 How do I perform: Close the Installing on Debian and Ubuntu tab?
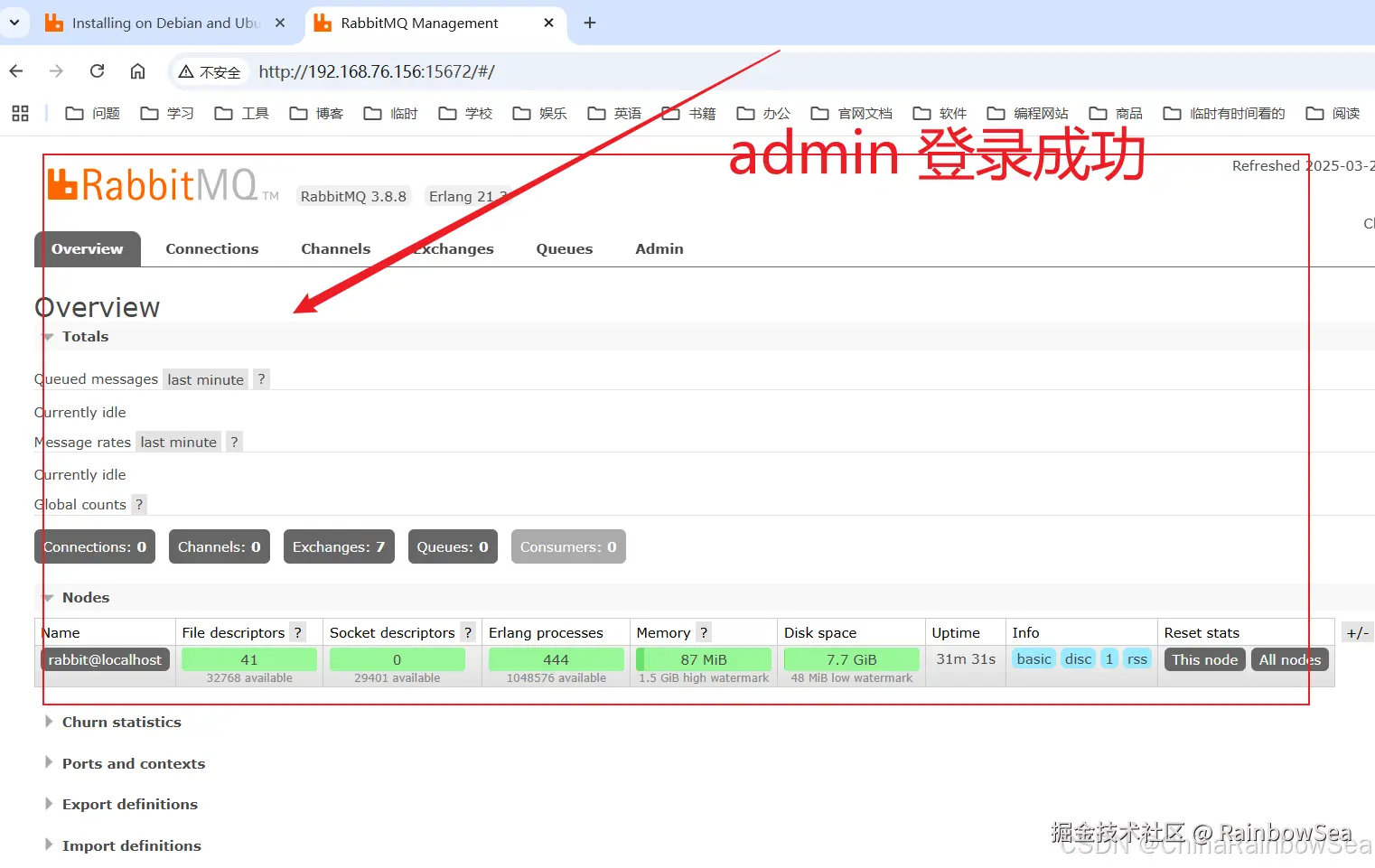click(280, 23)
